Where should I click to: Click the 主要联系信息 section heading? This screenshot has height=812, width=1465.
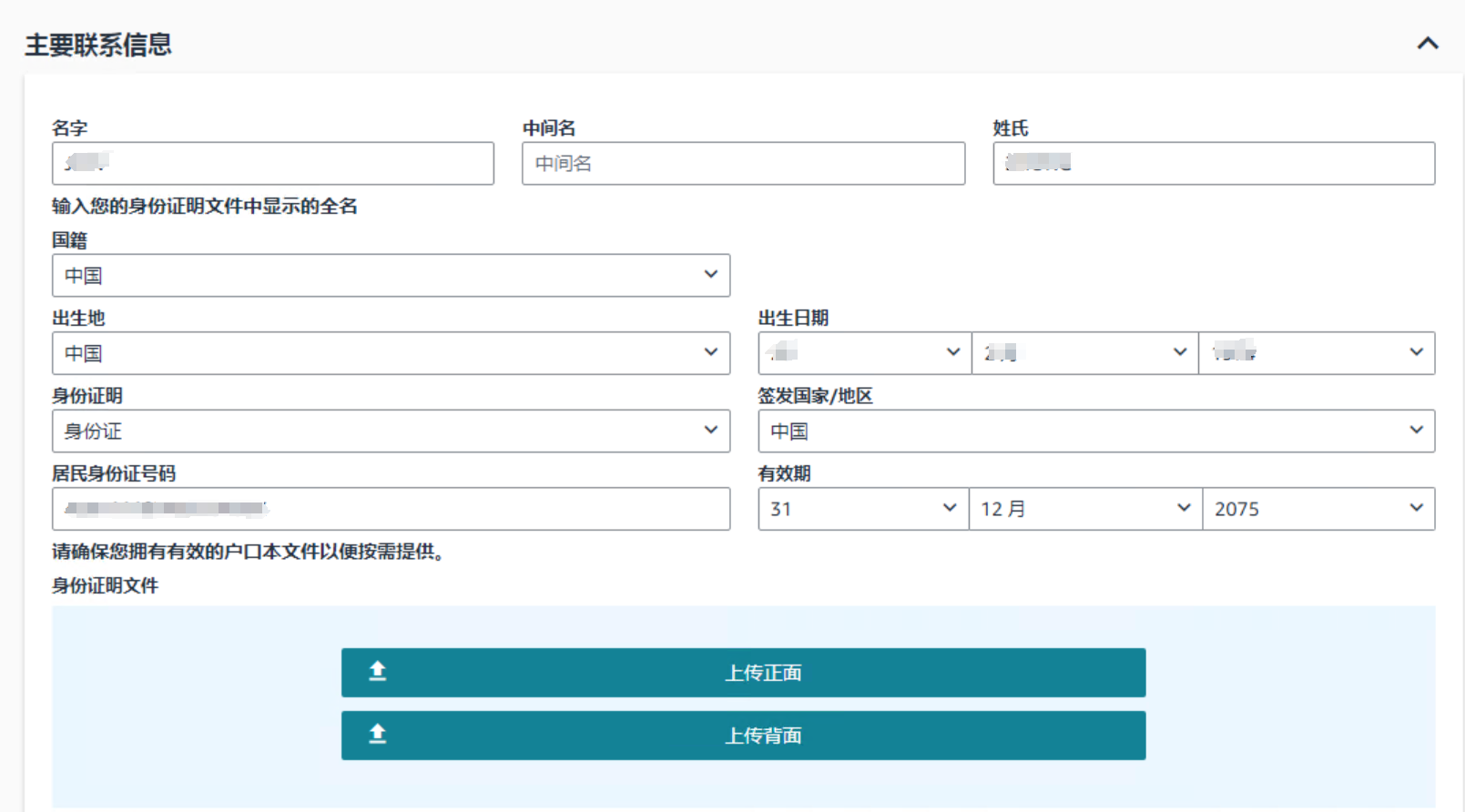(98, 45)
